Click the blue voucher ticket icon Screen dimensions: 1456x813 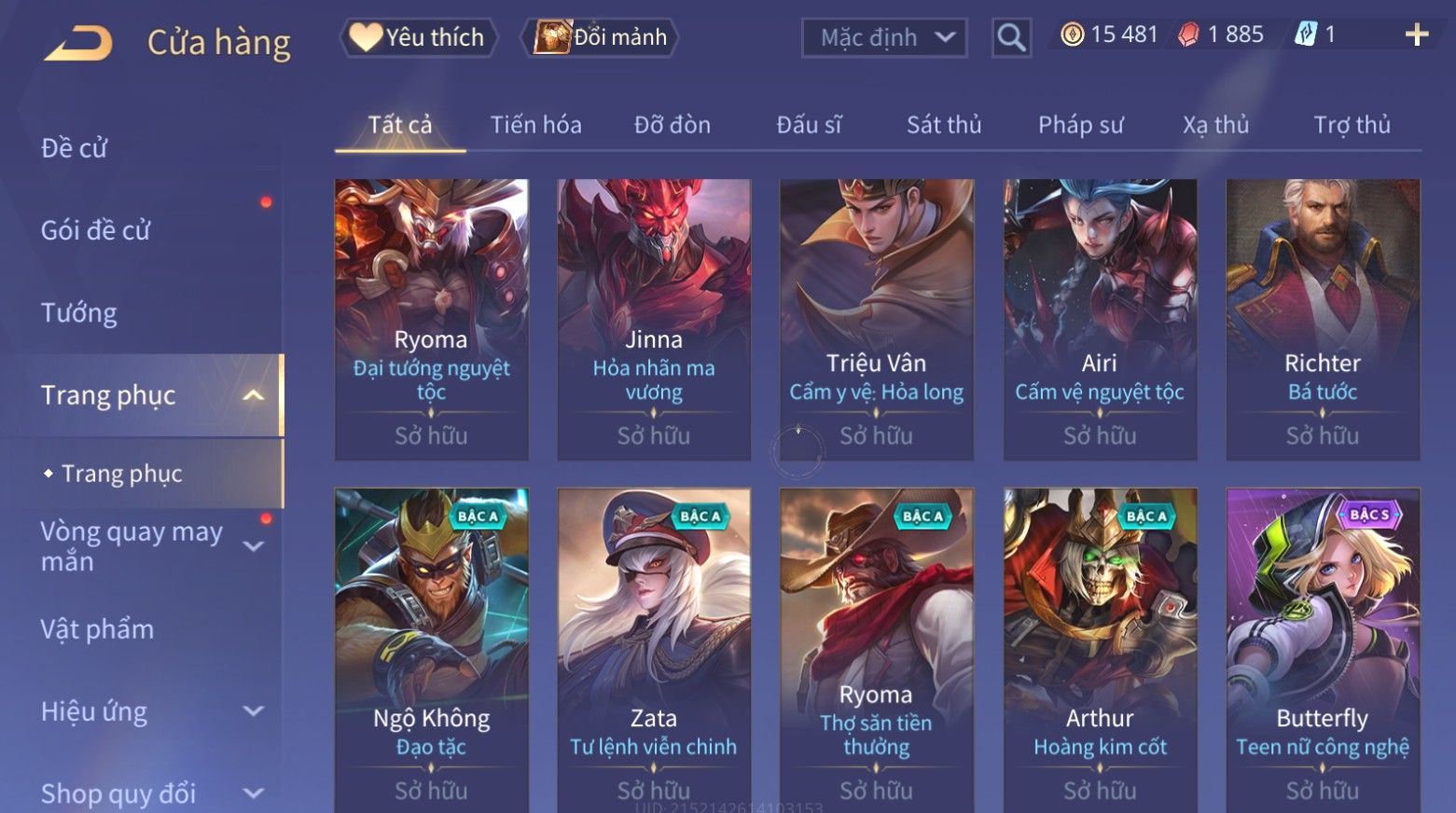tap(1305, 35)
